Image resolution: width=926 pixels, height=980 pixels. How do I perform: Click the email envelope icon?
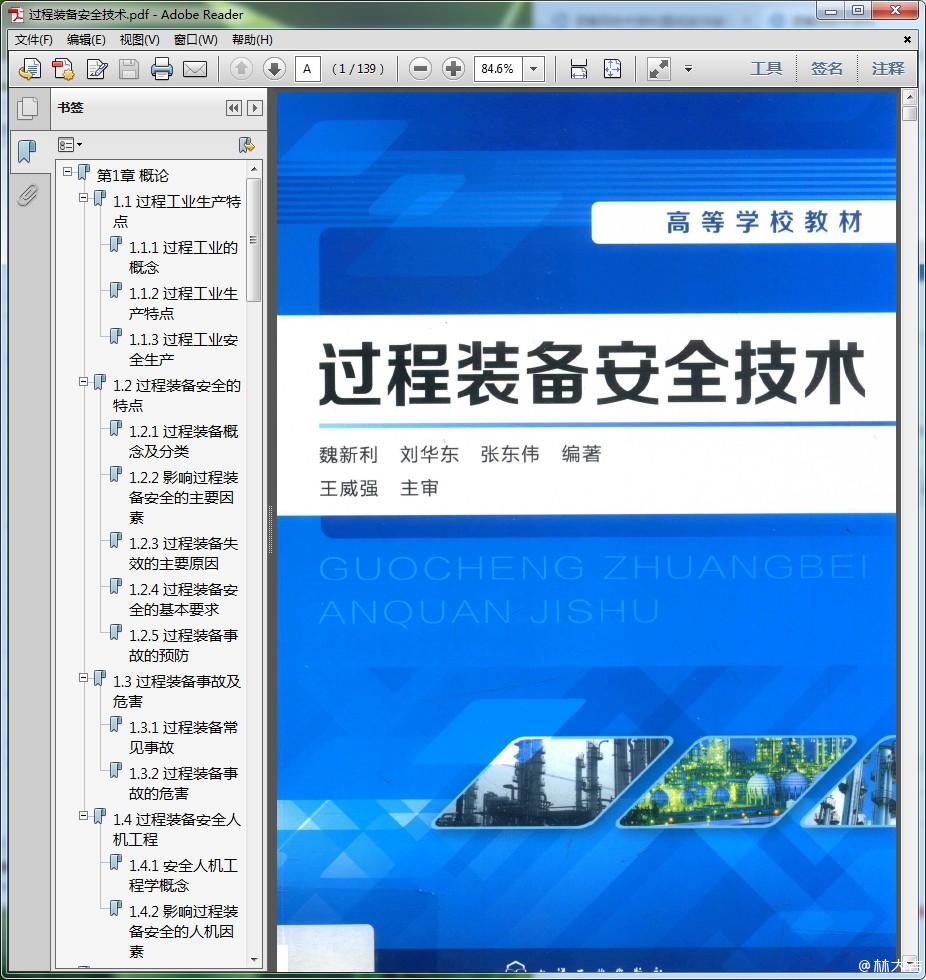pos(194,69)
